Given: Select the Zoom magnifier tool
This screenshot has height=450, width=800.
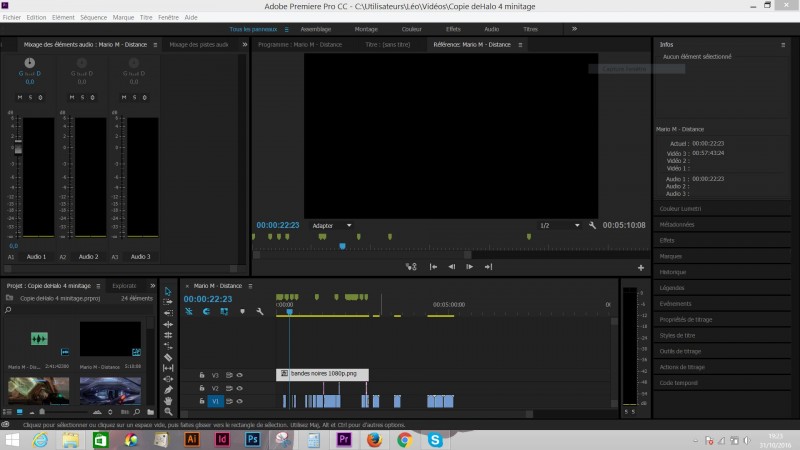Looking at the screenshot, I should (168, 412).
